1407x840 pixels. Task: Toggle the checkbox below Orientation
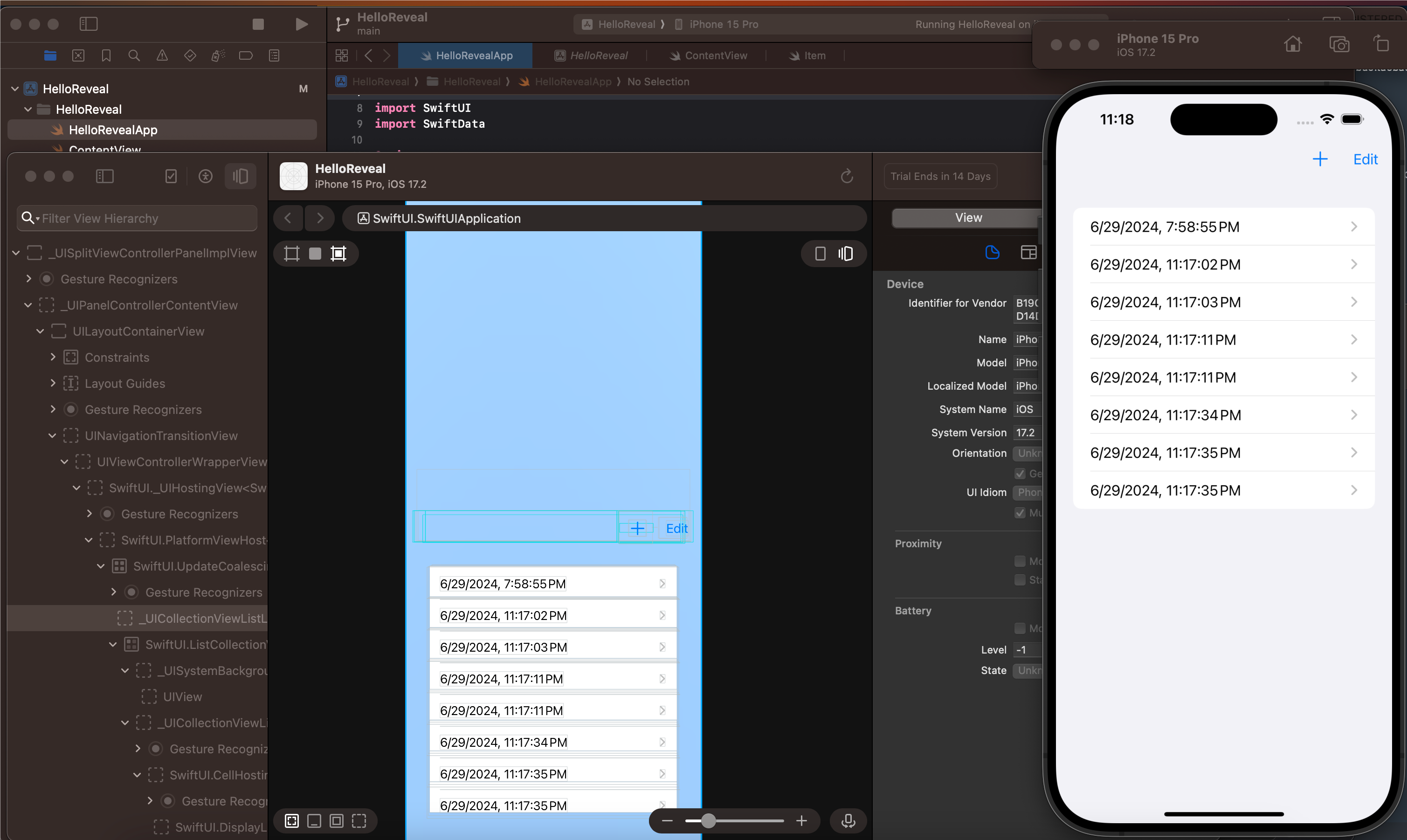pos(1020,474)
